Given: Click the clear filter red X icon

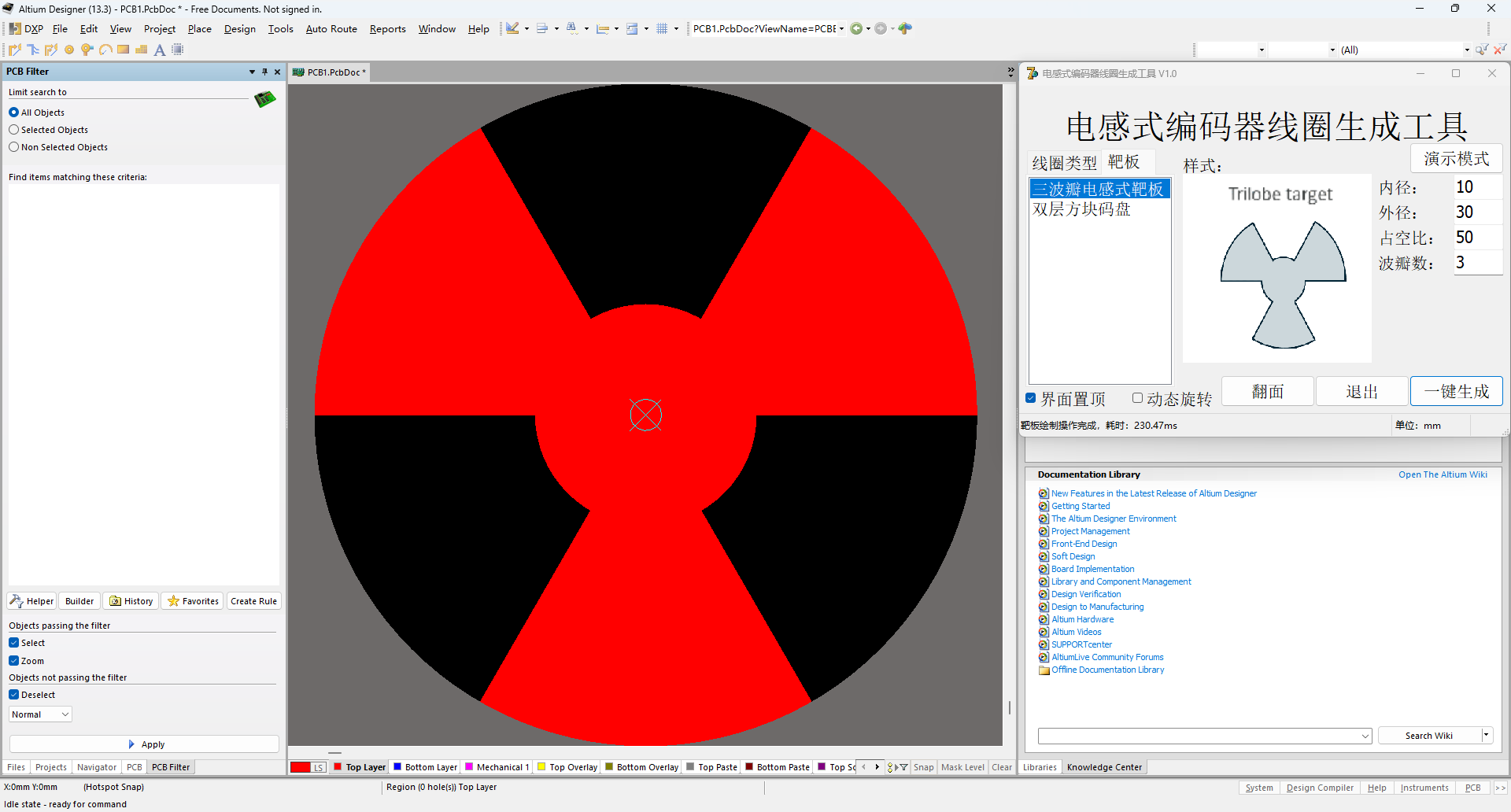Looking at the screenshot, I should point(1499,50).
